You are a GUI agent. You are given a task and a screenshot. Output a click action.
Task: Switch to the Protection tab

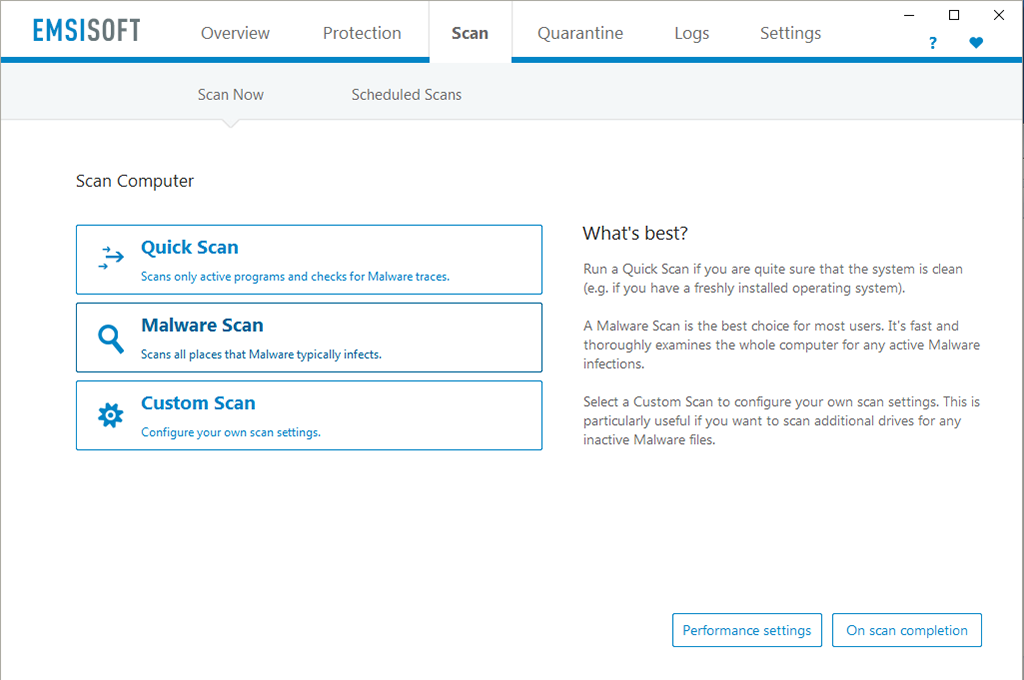[362, 33]
